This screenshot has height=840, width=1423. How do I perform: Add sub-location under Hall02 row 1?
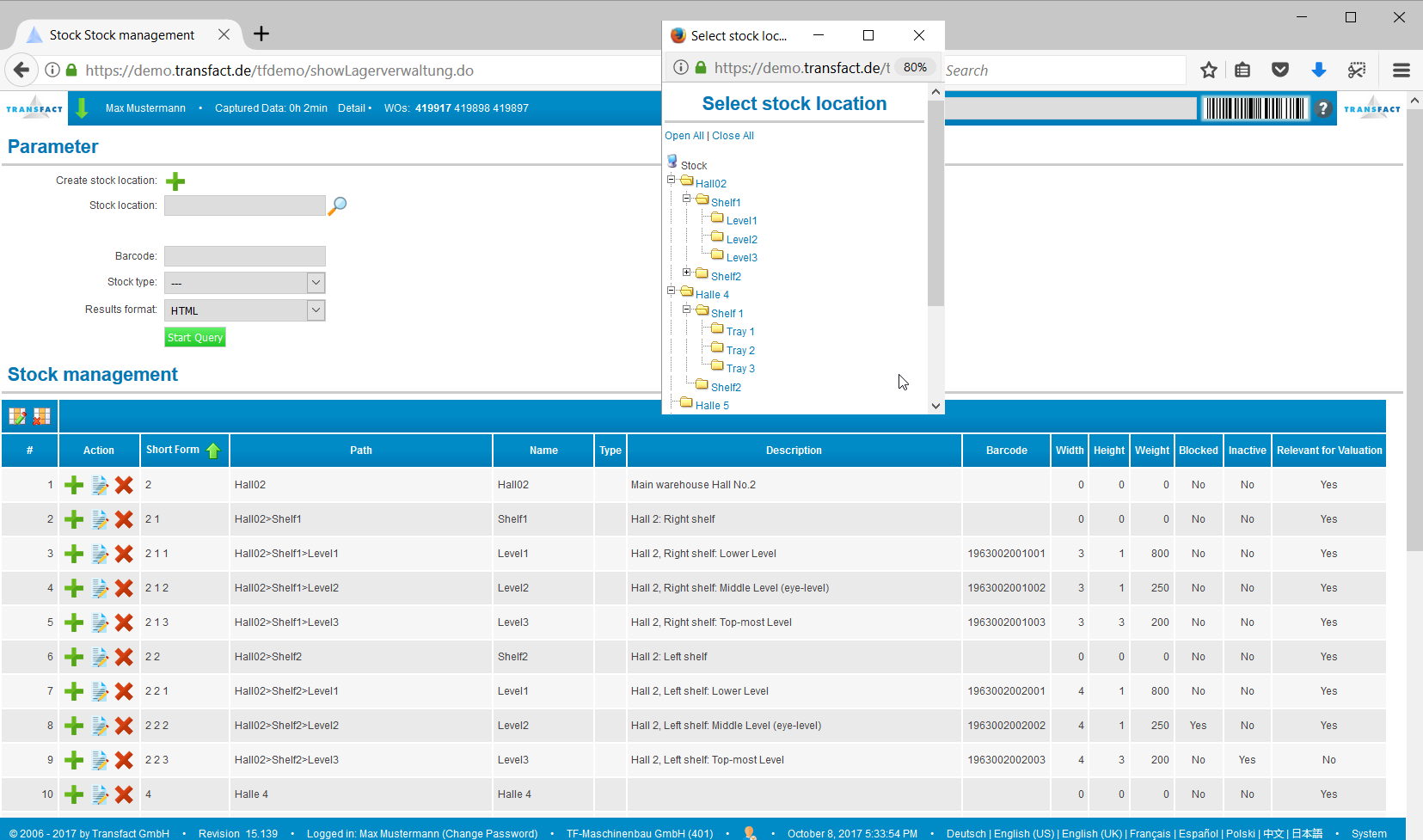pos(74,485)
